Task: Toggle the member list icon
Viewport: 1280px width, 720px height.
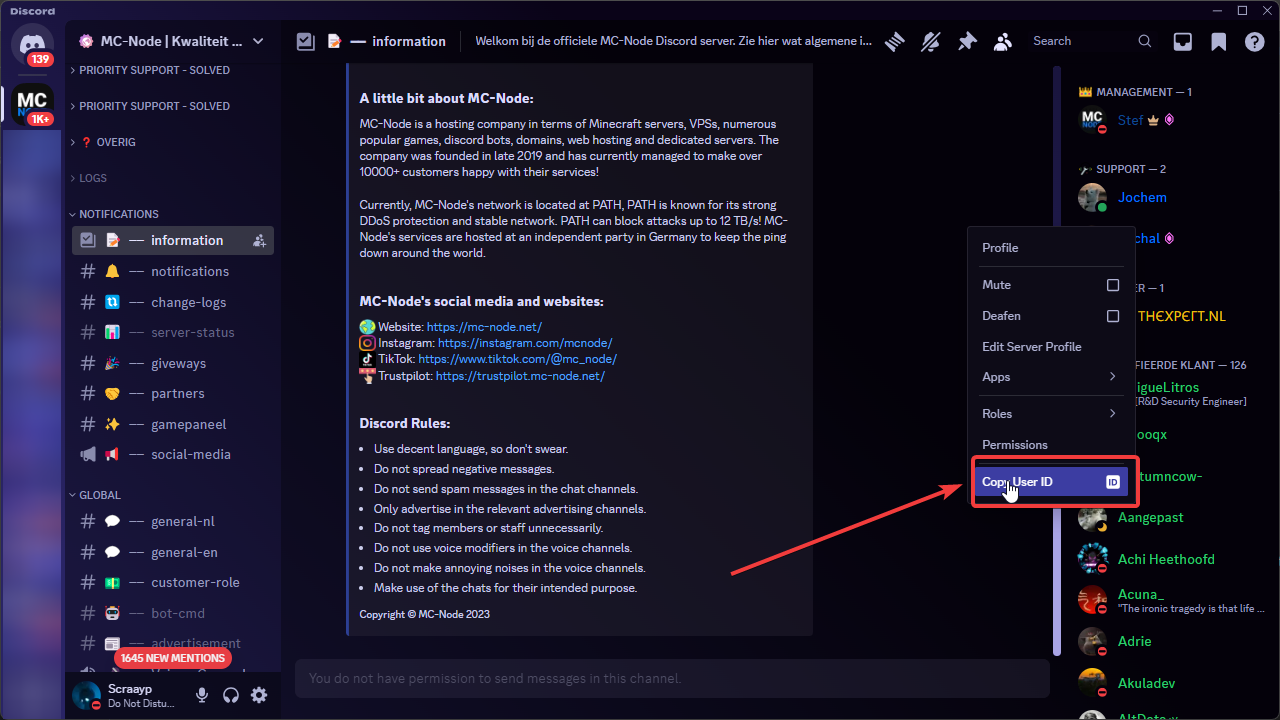Action: coord(1003,41)
